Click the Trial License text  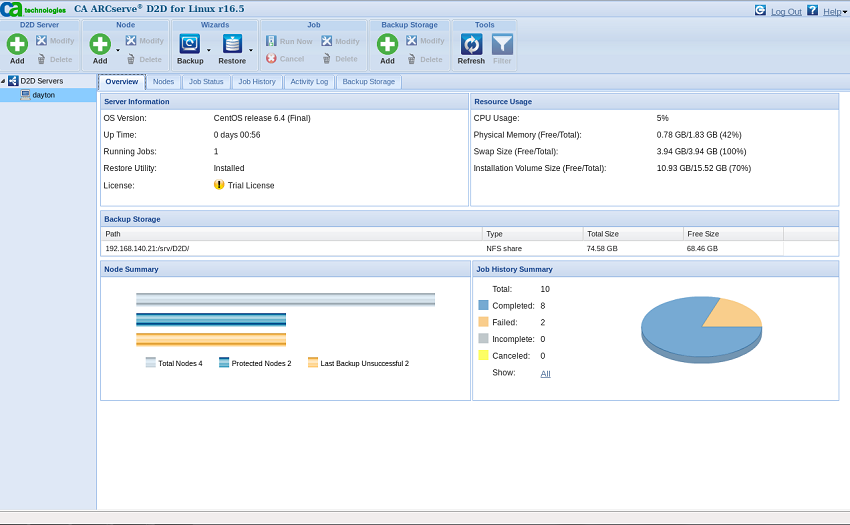(251, 185)
